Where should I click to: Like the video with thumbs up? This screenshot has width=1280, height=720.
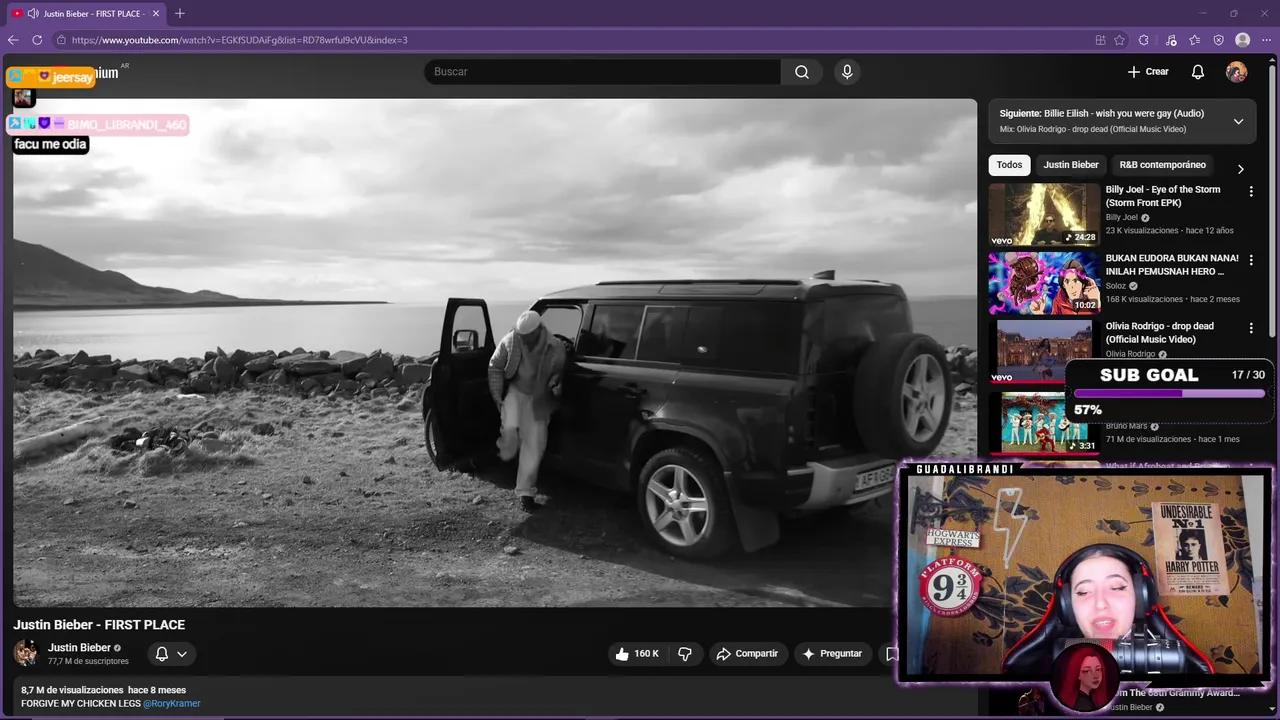point(636,654)
